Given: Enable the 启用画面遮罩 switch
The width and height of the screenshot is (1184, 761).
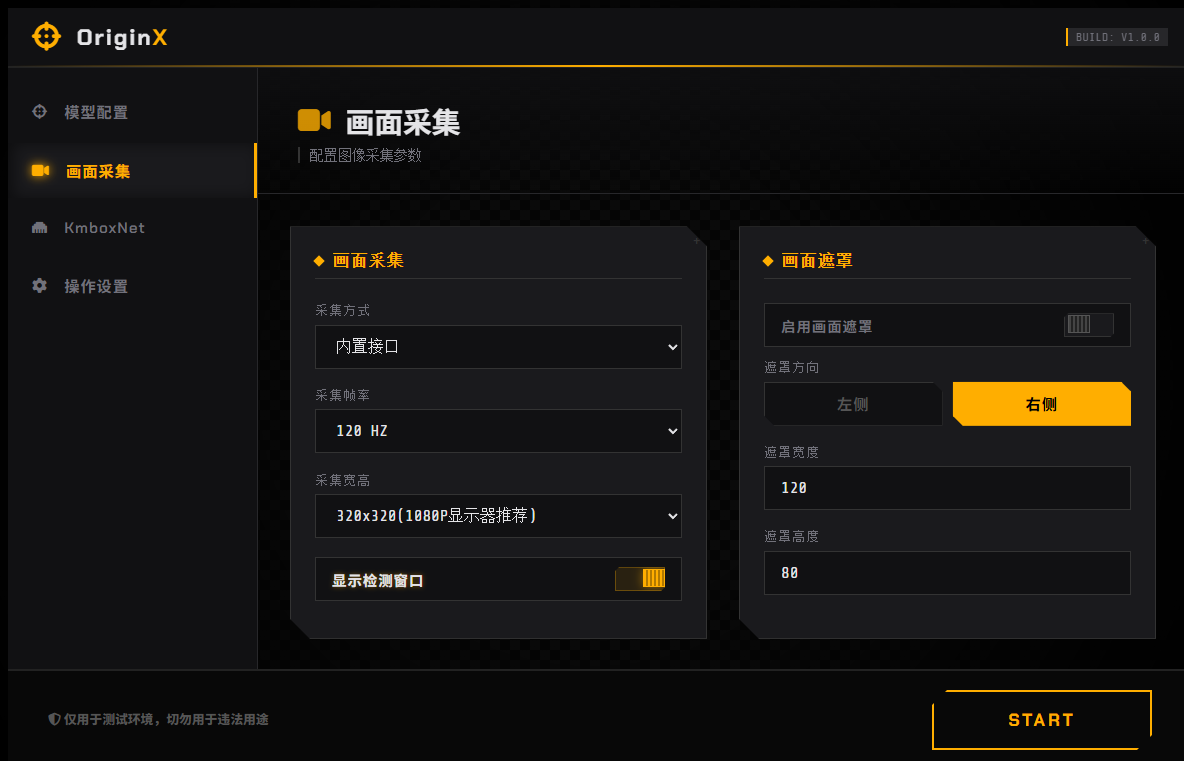Looking at the screenshot, I should tap(1088, 324).
